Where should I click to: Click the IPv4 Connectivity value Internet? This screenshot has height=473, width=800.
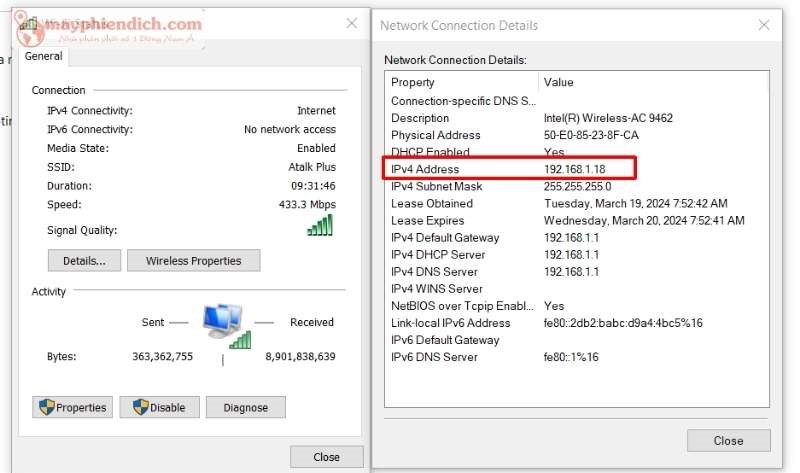(x=316, y=110)
